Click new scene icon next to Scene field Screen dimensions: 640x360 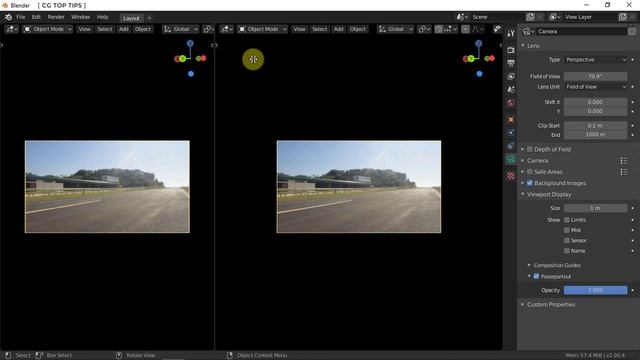(530, 17)
